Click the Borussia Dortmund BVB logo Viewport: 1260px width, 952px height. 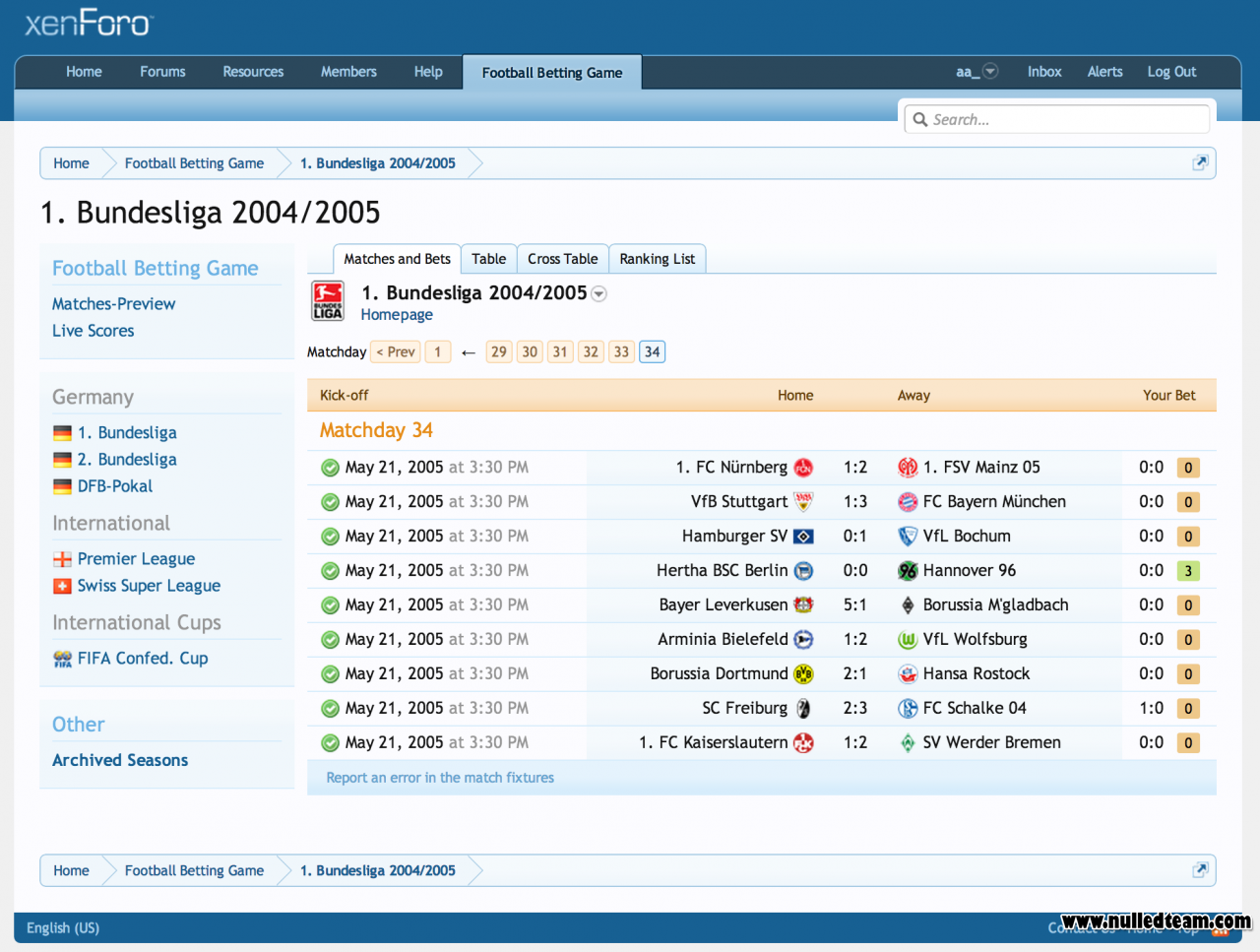[803, 674]
